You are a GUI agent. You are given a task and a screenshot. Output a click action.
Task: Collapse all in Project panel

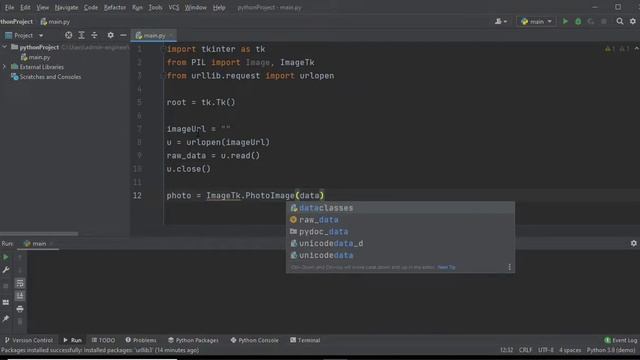[x=94, y=36]
